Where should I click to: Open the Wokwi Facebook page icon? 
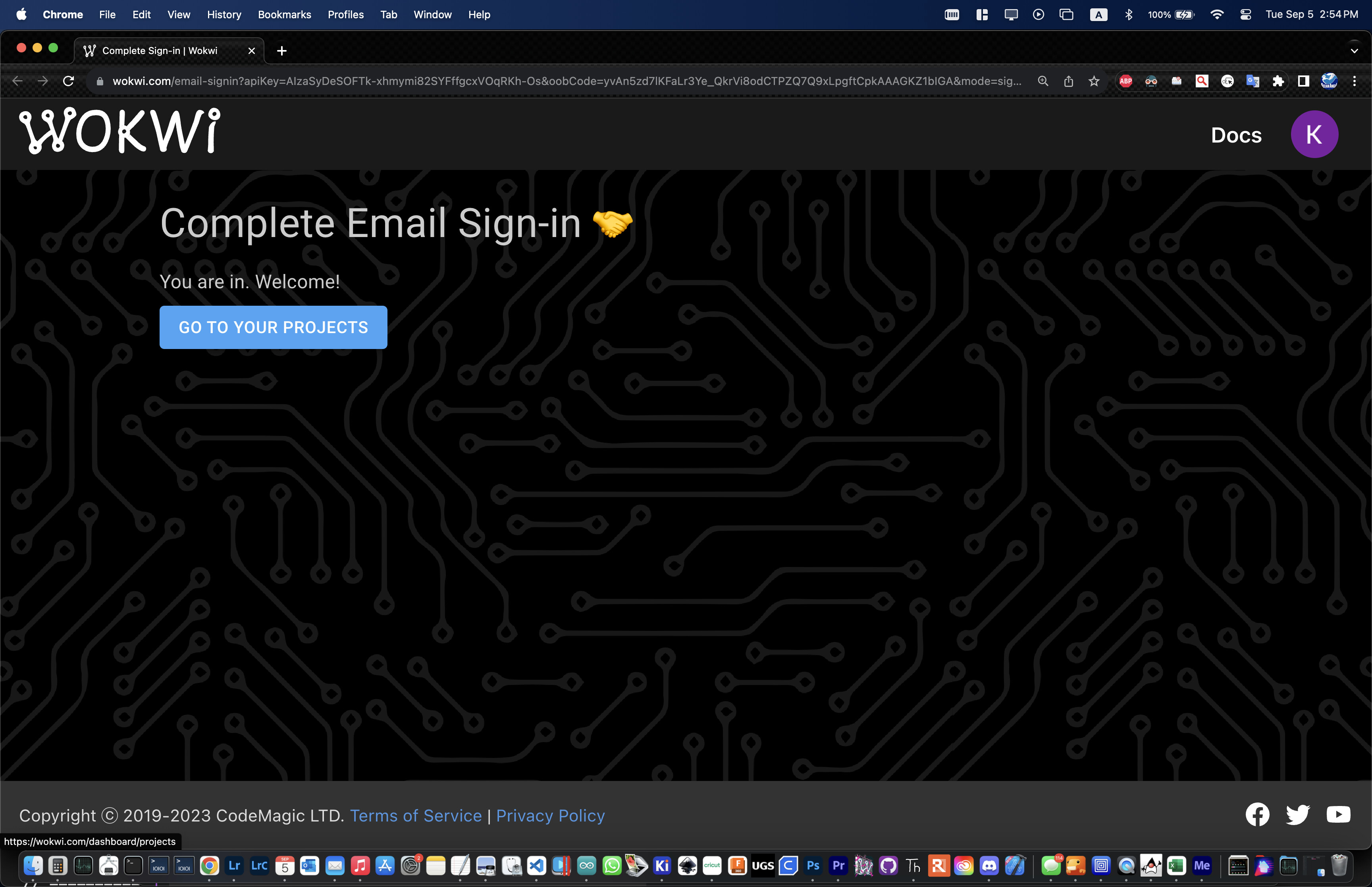(1257, 814)
